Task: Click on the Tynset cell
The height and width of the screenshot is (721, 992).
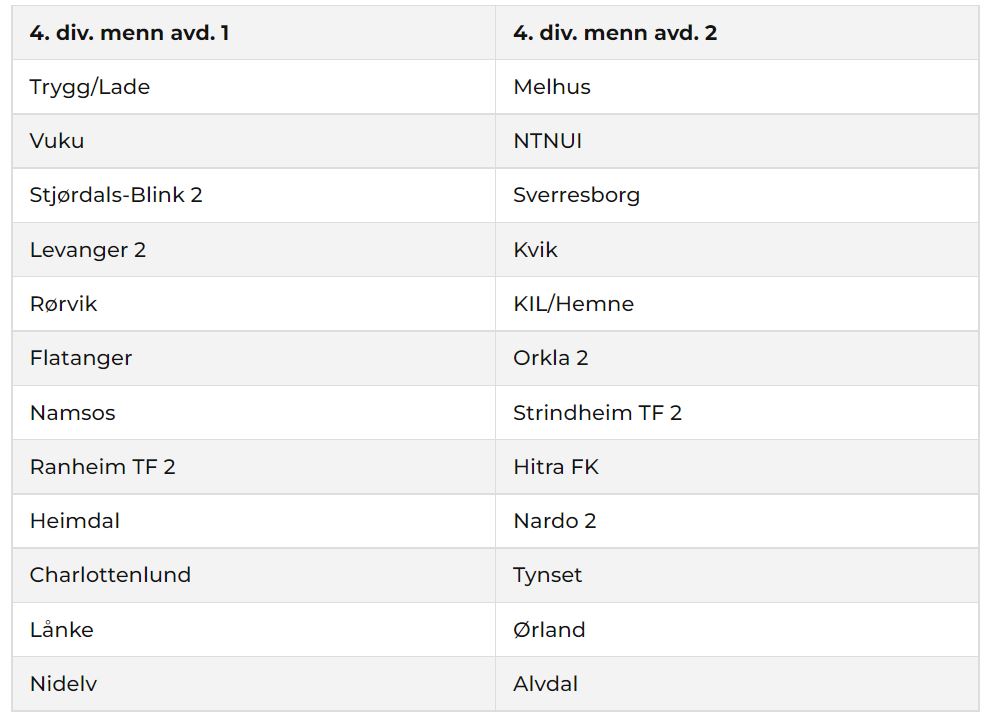Action: click(x=547, y=575)
